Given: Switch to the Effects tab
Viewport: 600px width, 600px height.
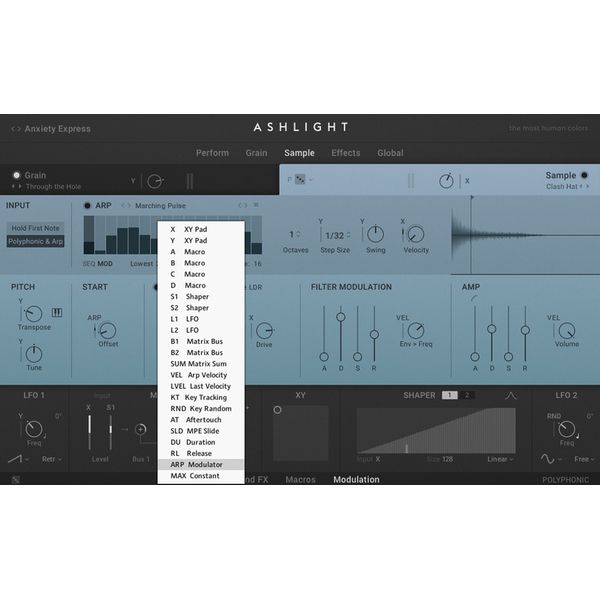Looking at the screenshot, I should point(346,153).
